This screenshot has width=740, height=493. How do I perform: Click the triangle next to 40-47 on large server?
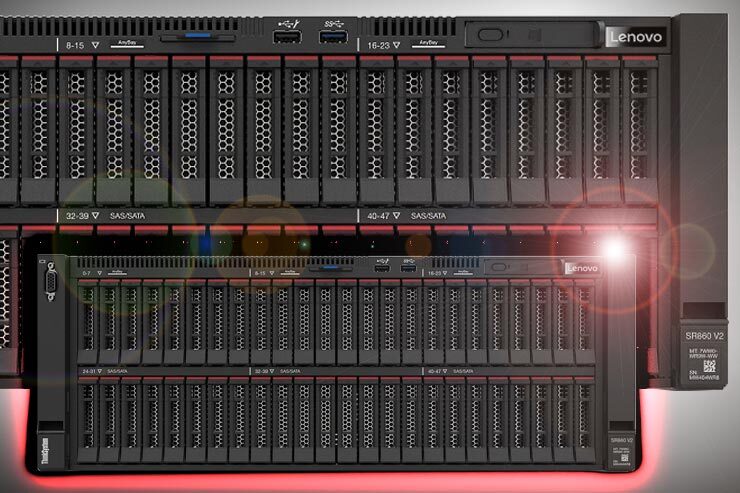pyautogui.click(x=397, y=215)
